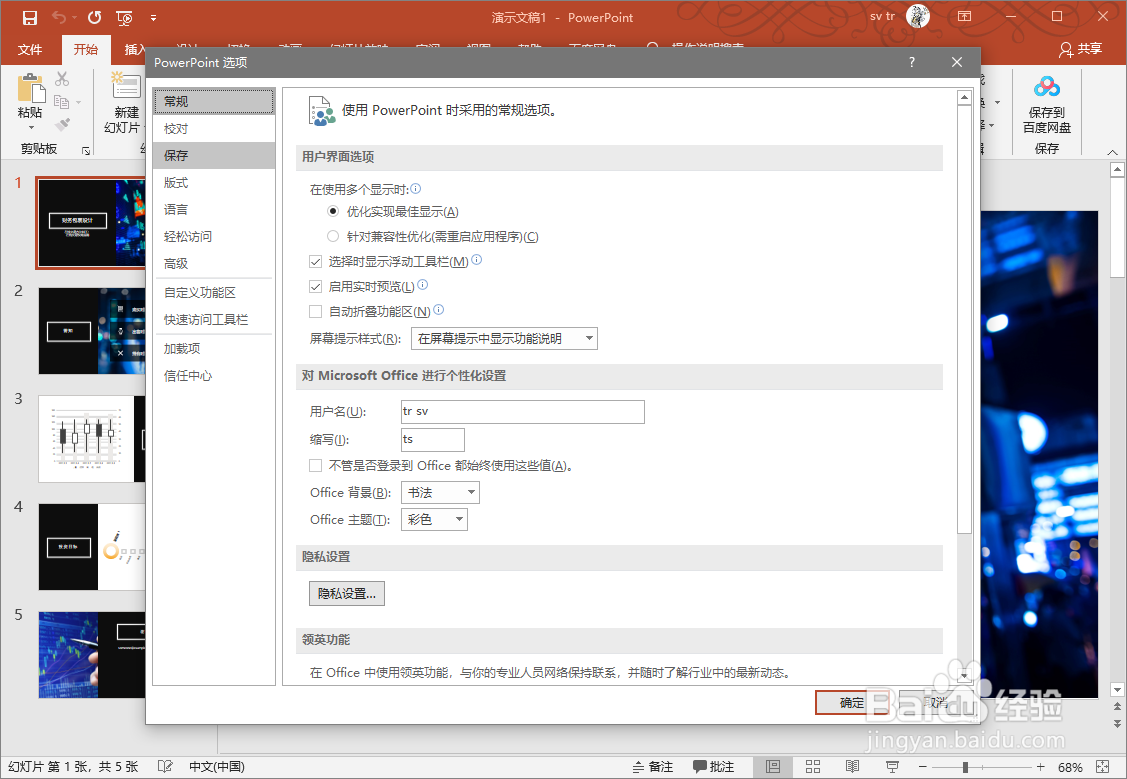This screenshot has width=1127, height=779.
Task: Select slide 3 thumbnail with chart
Action: 91,439
